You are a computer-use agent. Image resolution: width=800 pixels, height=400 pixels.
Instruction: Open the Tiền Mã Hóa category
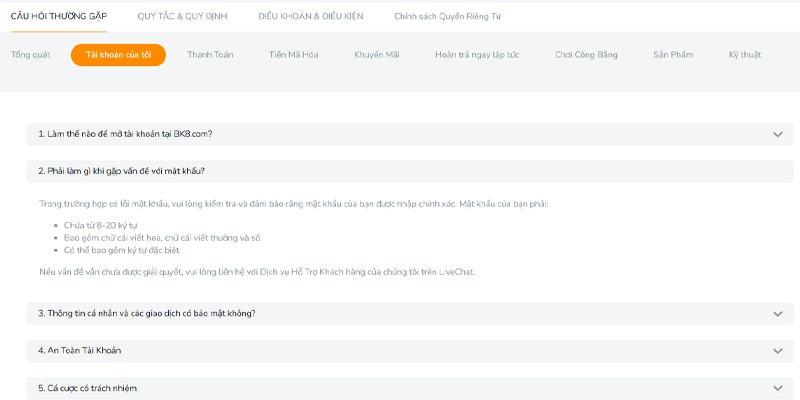pyautogui.click(x=294, y=55)
